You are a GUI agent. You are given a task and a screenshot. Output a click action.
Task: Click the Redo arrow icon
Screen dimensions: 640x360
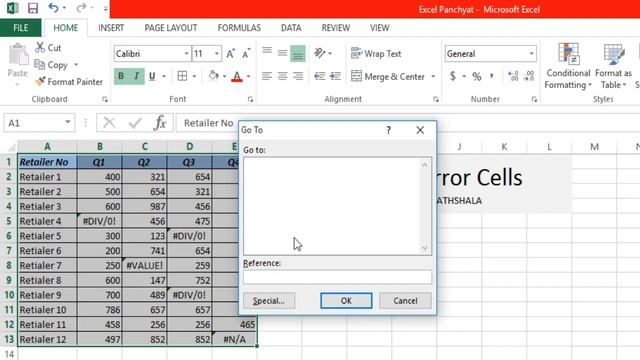pyautogui.click(x=82, y=8)
